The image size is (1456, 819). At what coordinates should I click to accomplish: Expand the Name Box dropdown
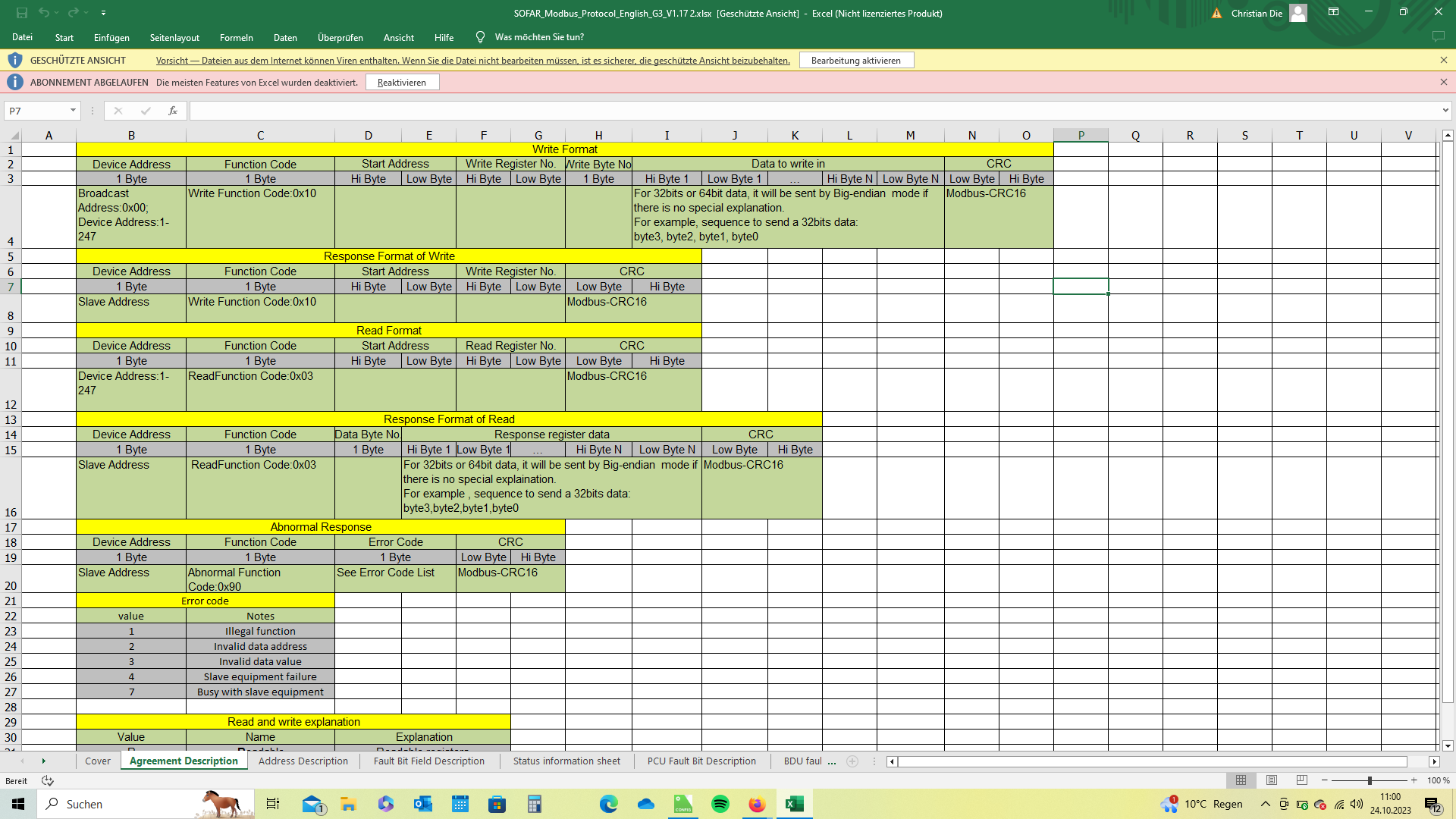(x=73, y=111)
